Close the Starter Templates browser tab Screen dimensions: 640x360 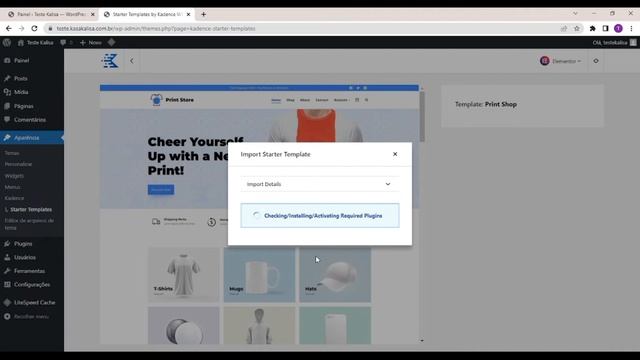point(188,14)
